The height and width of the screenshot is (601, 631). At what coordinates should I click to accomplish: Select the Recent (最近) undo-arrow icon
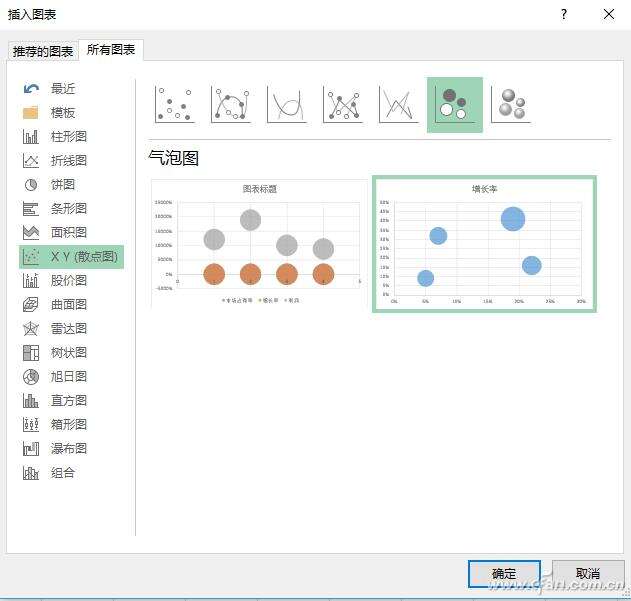pos(31,89)
